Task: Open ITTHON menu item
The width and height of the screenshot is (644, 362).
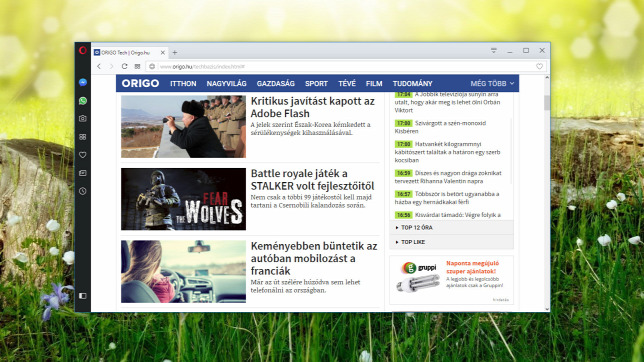Action: [x=183, y=83]
